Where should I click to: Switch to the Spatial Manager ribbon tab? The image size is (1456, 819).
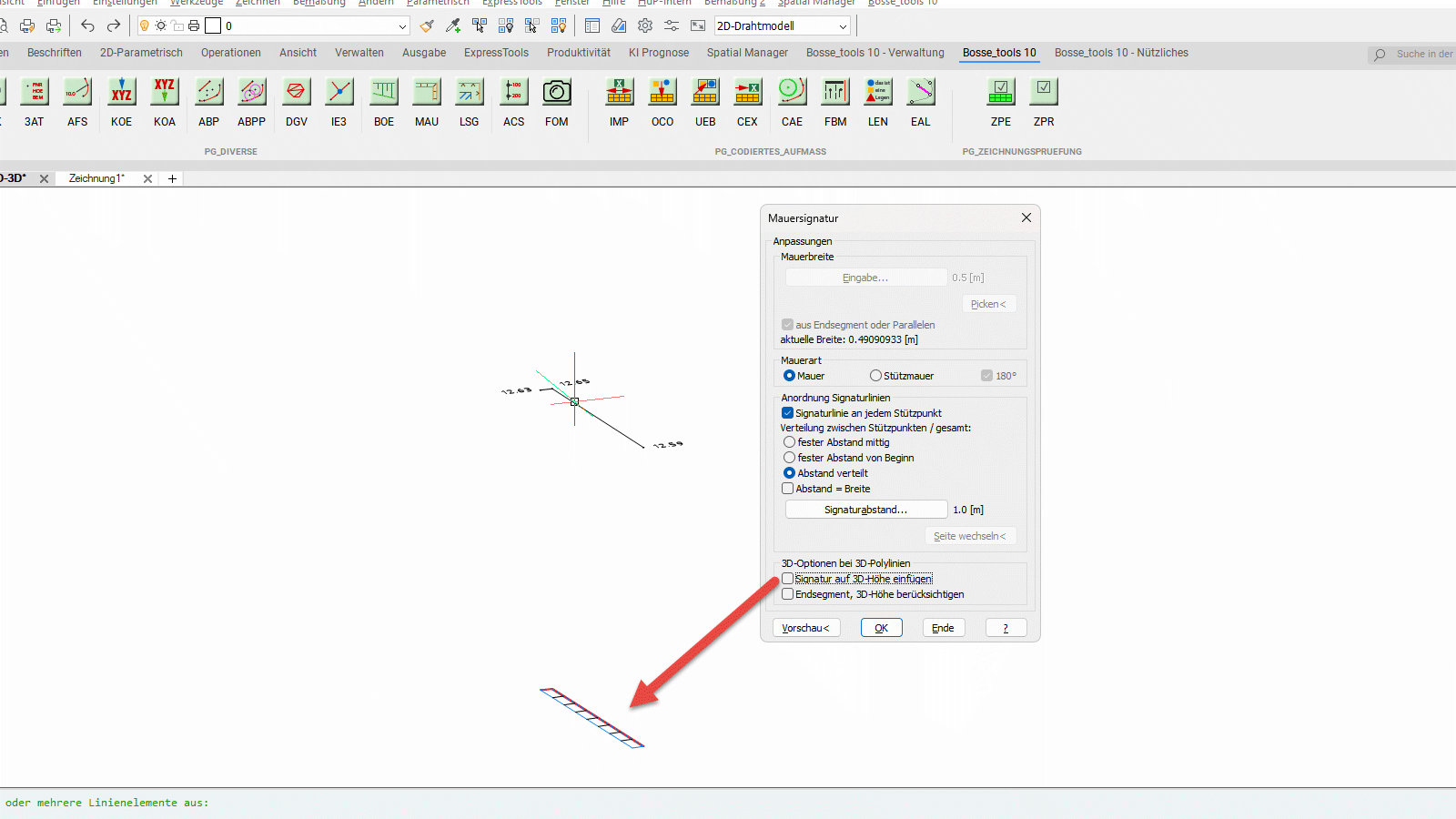(x=747, y=53)
